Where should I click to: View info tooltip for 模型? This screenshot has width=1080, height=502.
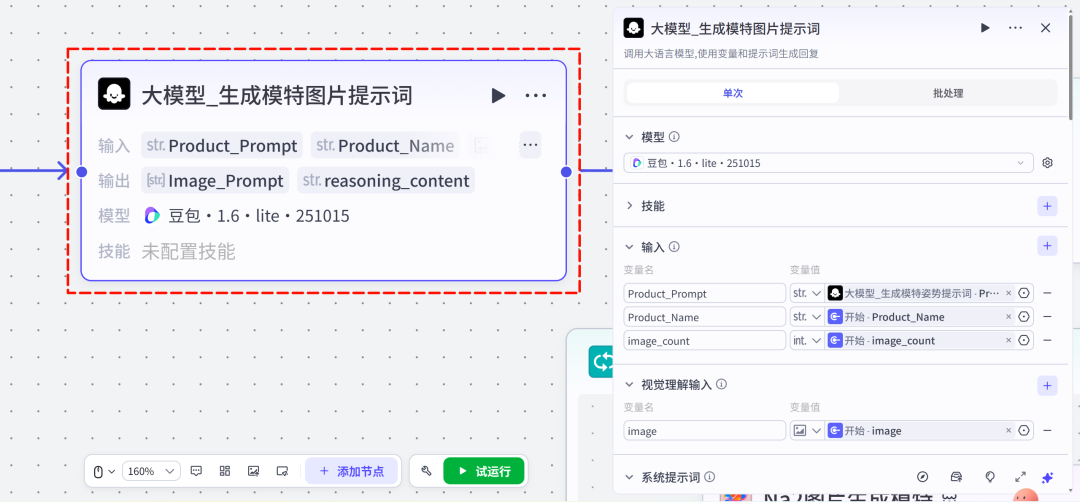click(x=674, y=137)
